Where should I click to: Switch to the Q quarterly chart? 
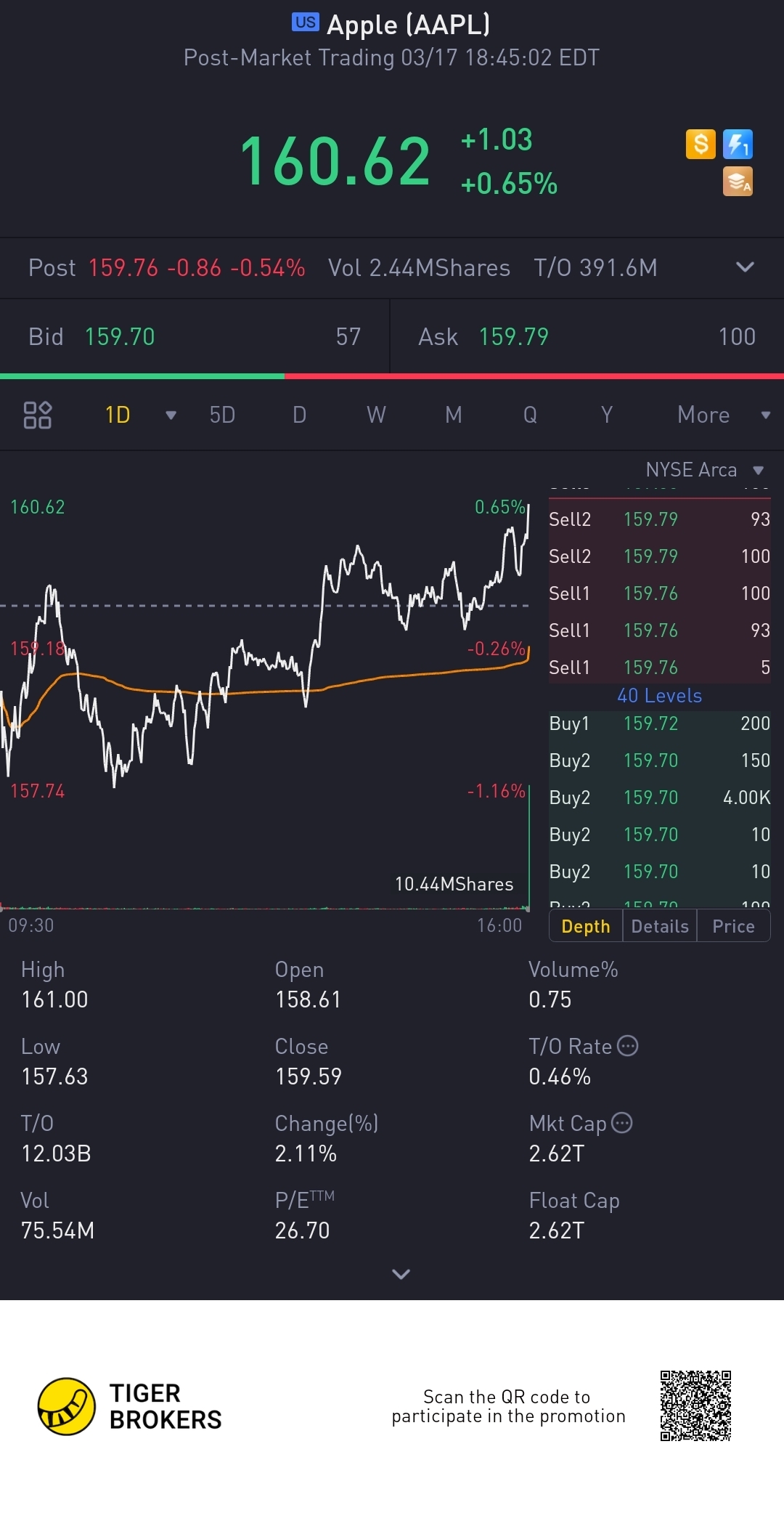530,415
